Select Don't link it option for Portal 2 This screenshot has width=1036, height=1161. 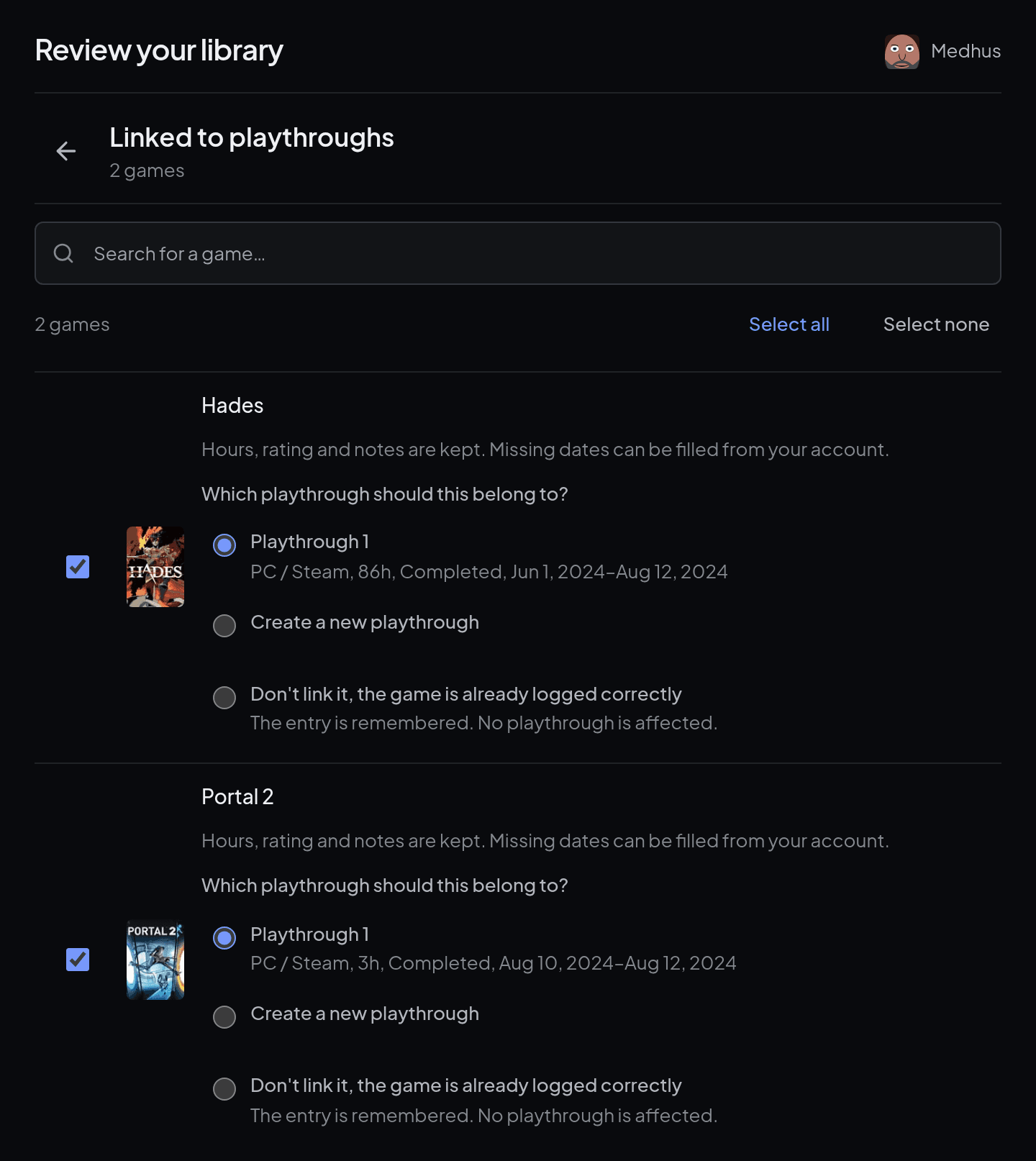(x=224, y=1089)
